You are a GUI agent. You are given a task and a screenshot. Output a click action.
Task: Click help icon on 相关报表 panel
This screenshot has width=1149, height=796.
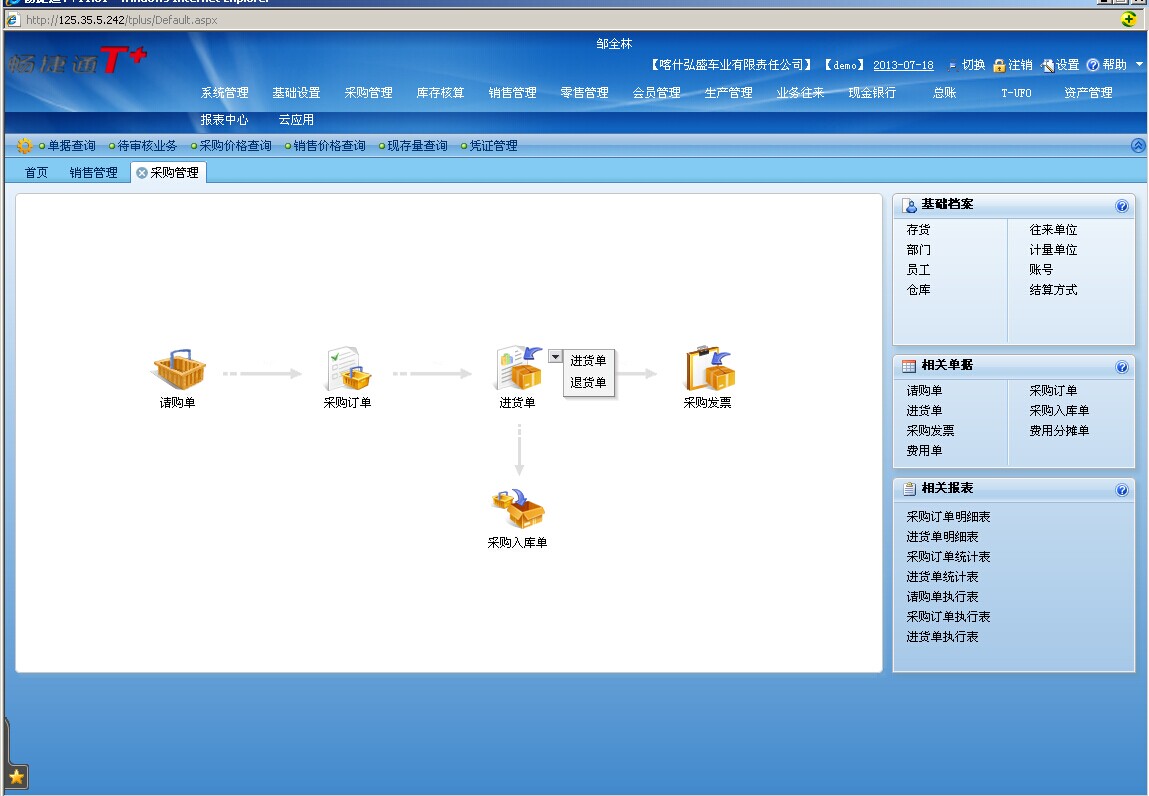point(1121,490)
